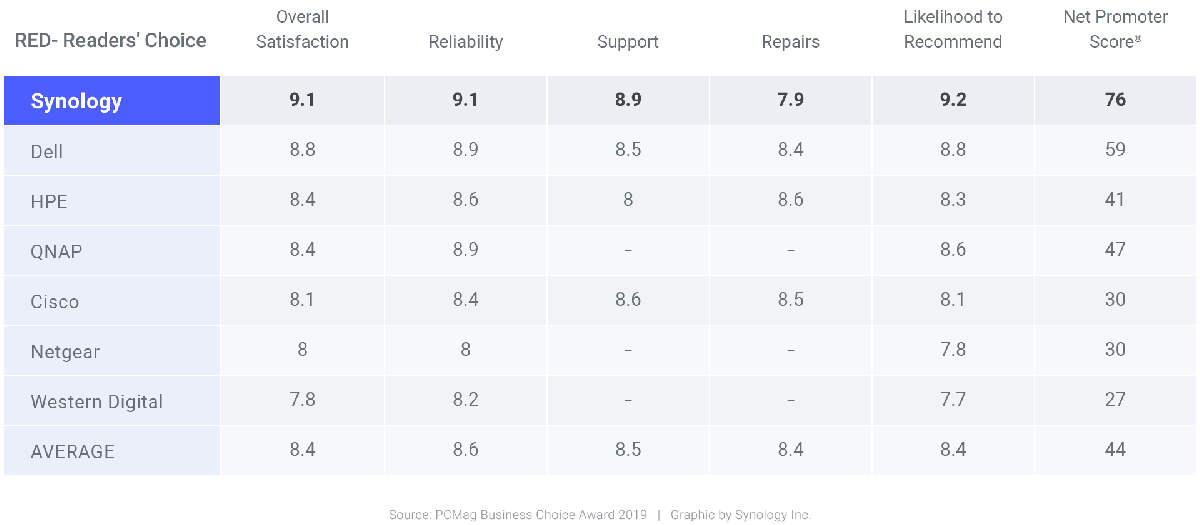Select the Net Promoter Score header
Image resolution: width=1200 pixels, height=525 pixels.
(x=1115, y=30)
